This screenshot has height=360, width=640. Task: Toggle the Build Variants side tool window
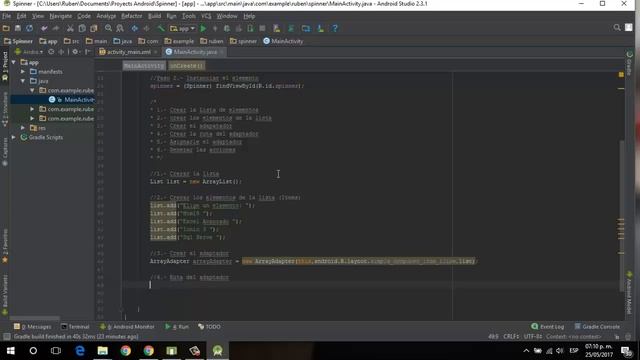pos(5,295)
